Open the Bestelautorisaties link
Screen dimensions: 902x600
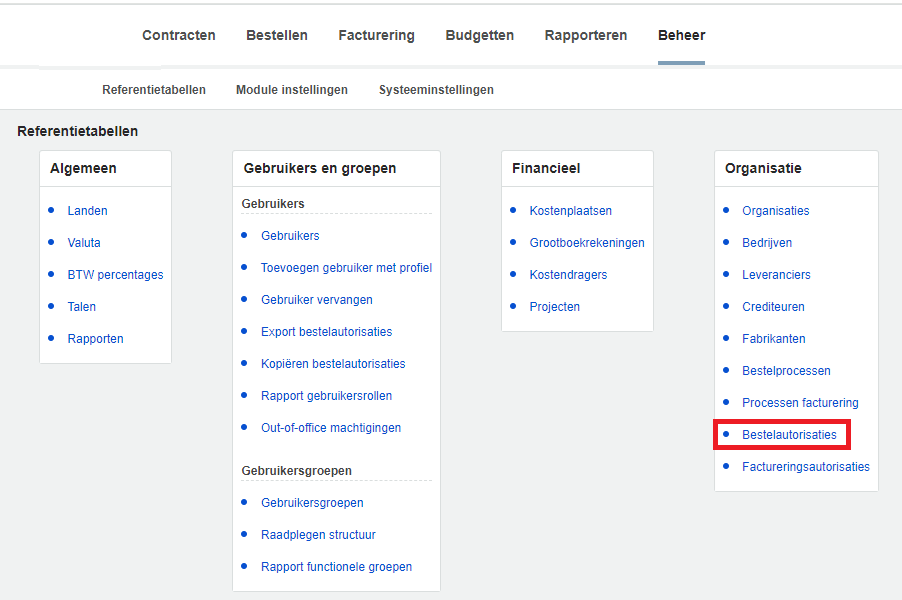click(789, 435)
